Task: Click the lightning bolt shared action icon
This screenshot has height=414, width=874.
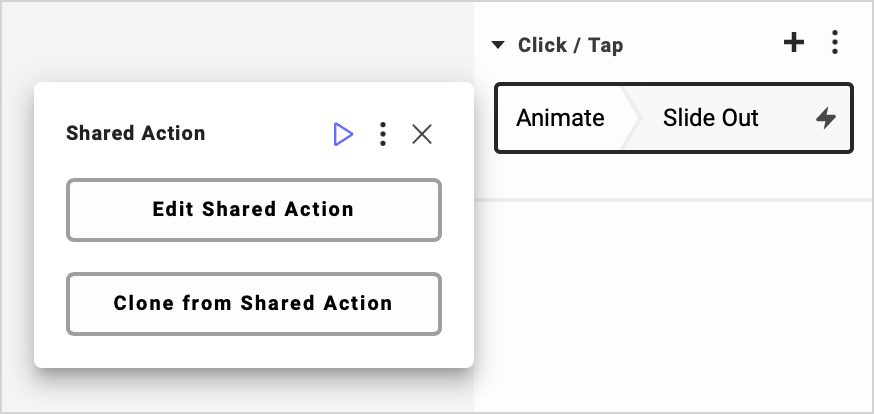Action: click(x=825, y=118)
